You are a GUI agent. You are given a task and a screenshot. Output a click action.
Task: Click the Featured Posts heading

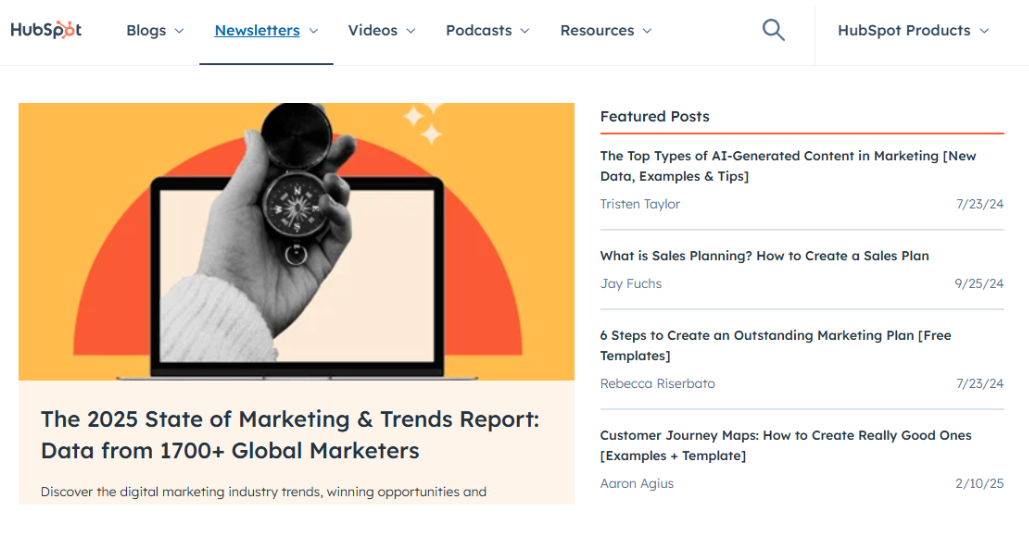pos(654,116)
